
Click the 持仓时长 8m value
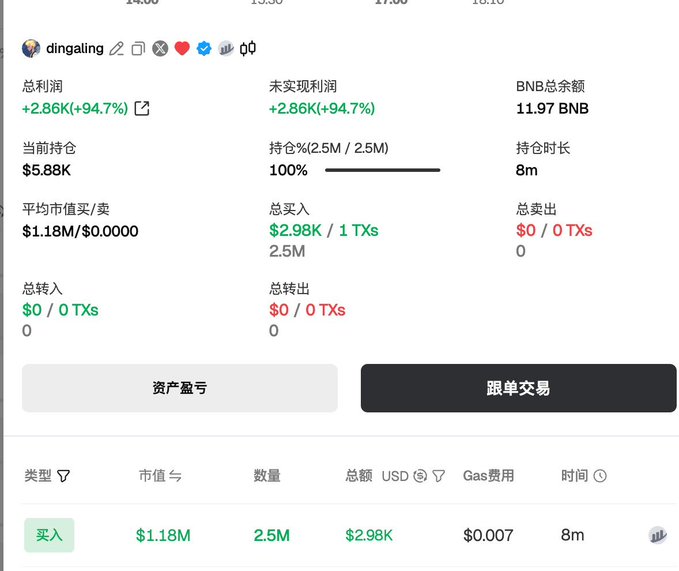(527, 170)
